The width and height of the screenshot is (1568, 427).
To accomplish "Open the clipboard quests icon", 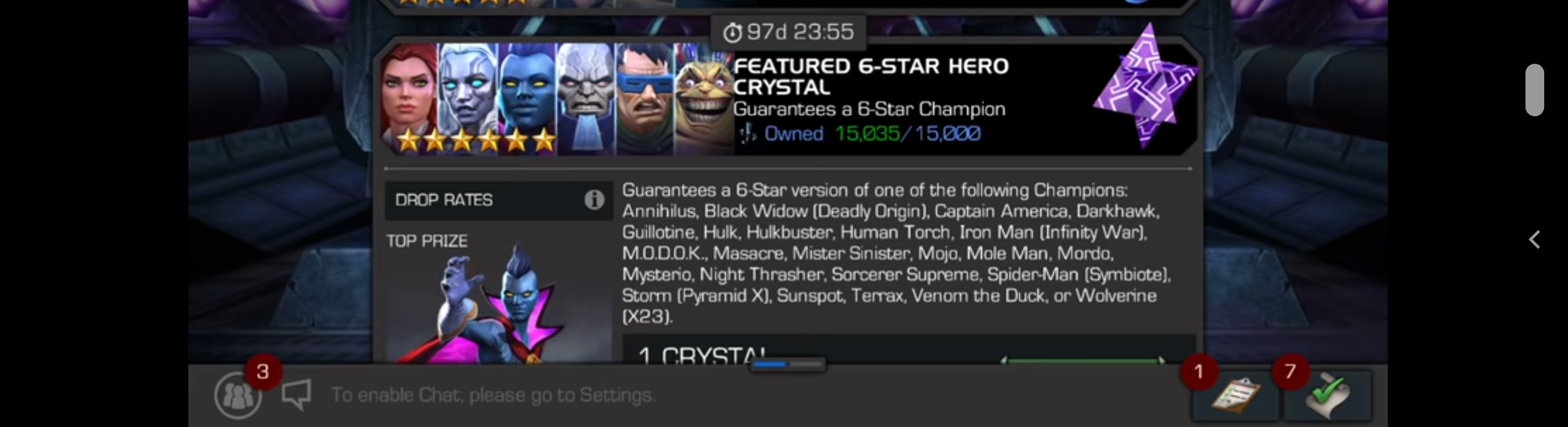I will tap(1235, 396).
